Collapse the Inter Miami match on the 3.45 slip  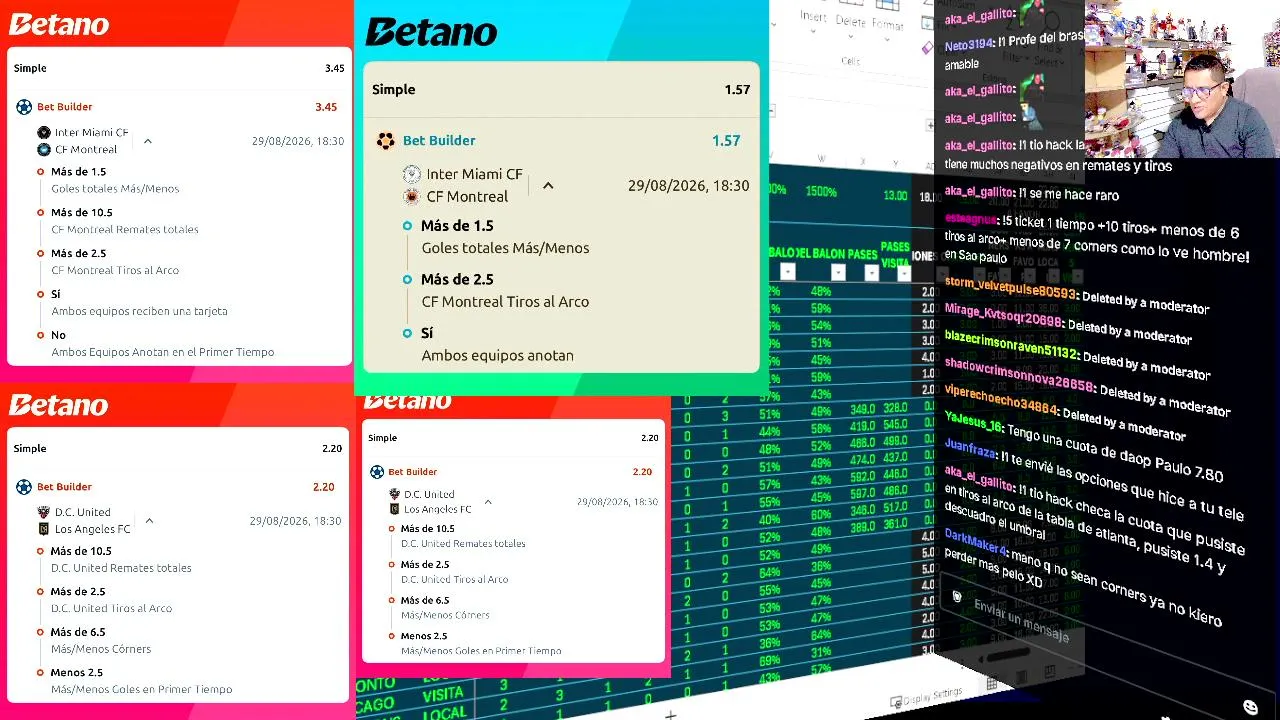(x=148, y=141)
